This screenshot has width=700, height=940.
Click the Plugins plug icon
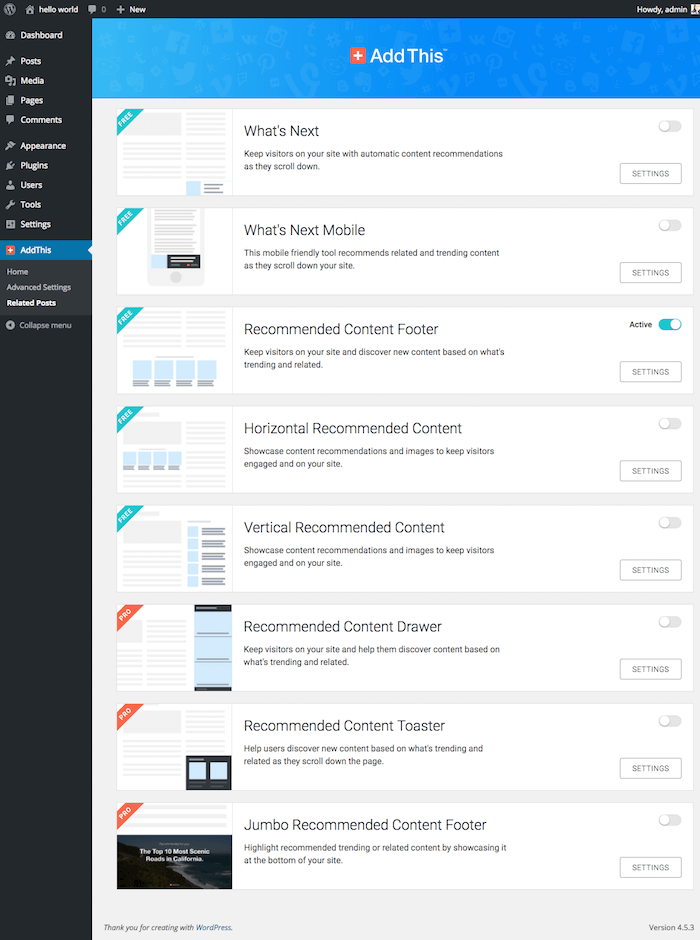click(10, 165)
